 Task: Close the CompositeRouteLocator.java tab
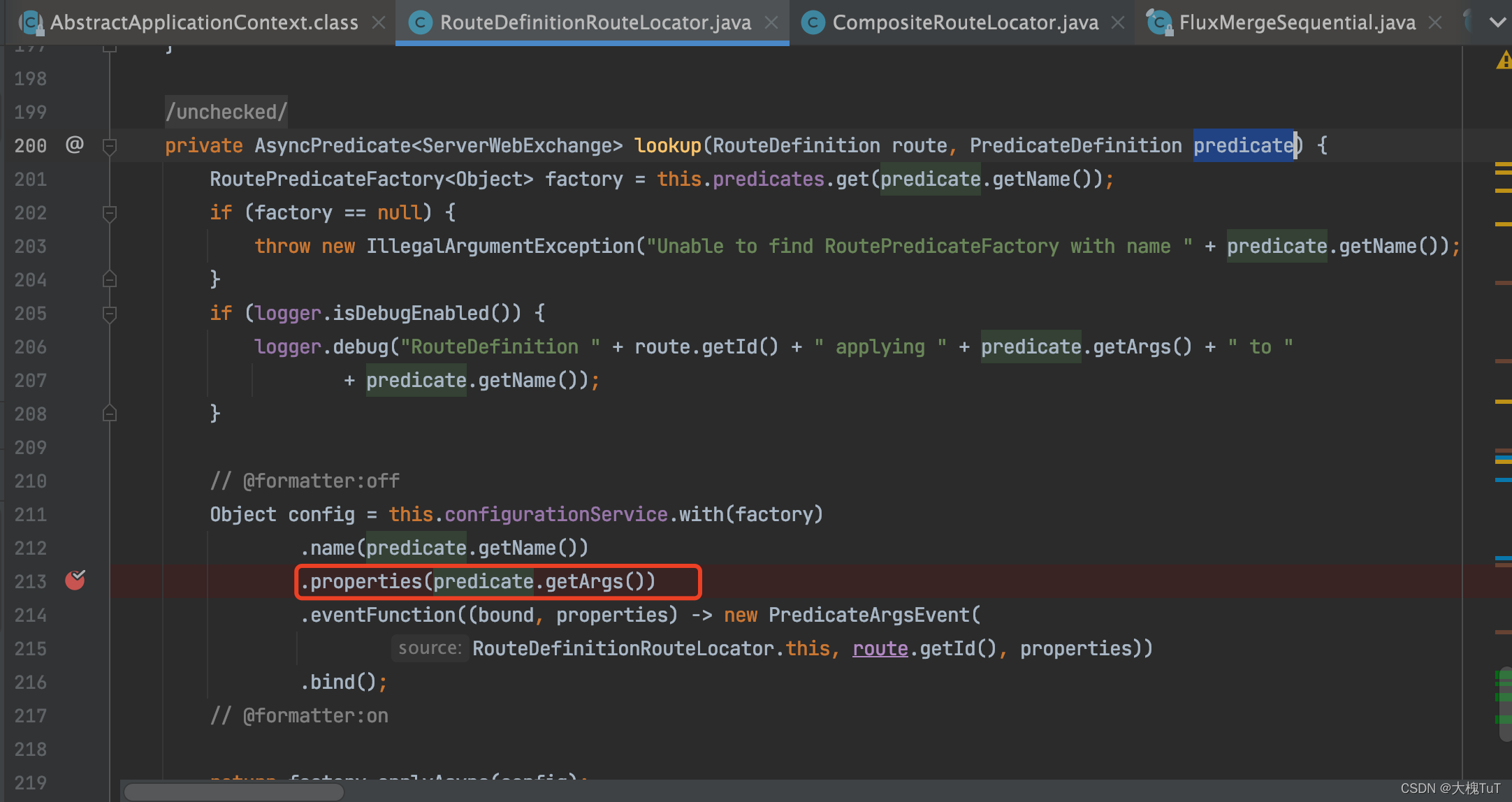[x=1118, y=22]
